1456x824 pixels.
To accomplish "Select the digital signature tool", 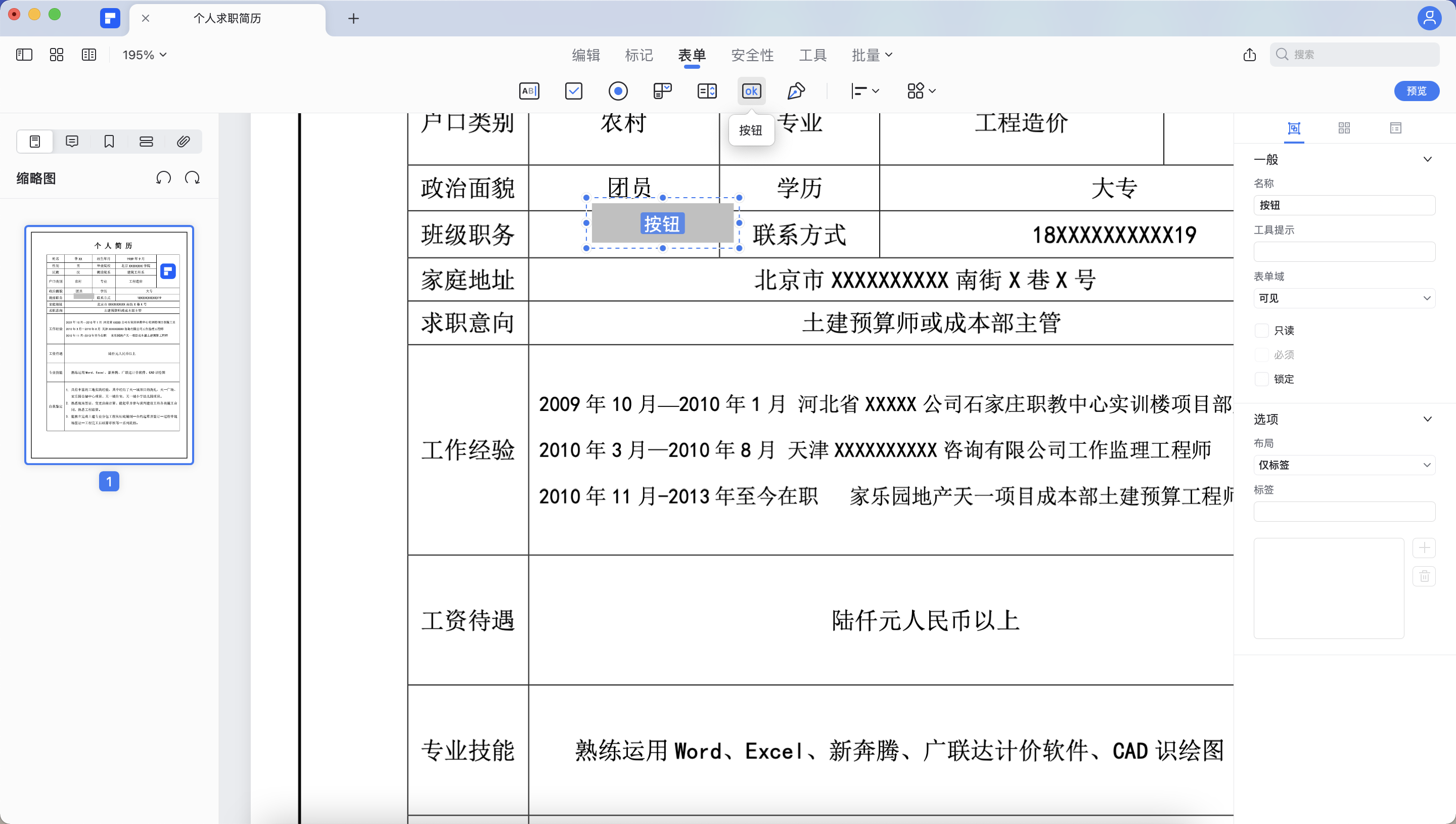I will (796, 90).
